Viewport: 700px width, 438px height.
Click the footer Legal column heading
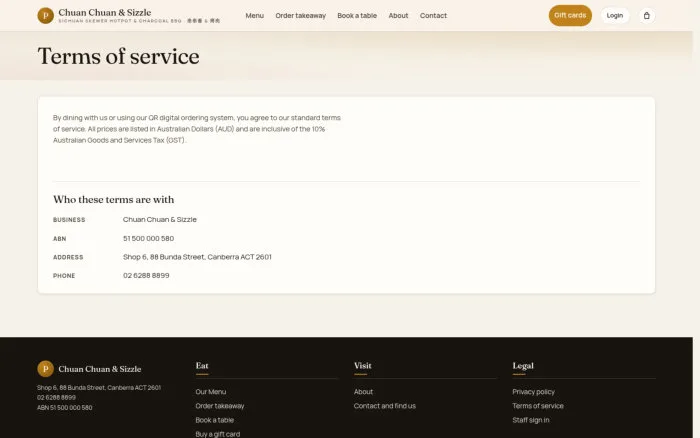523,366
